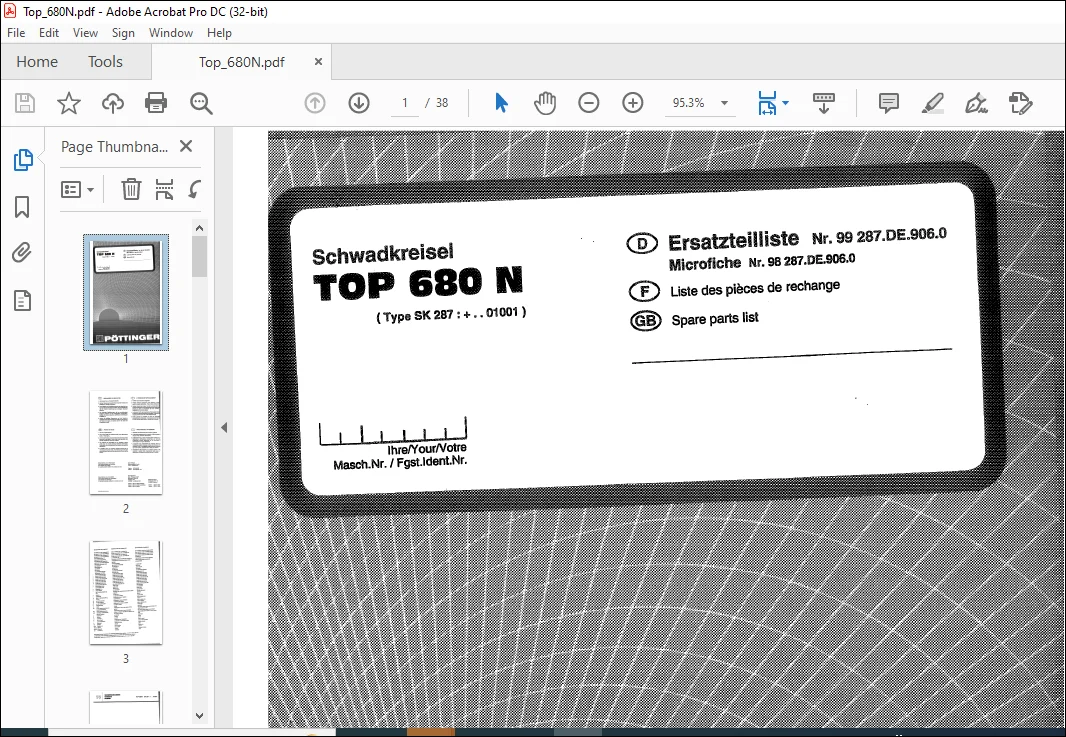Delete selected page with trash icon
Image resolution: width=1066 pixels, height=737 pixels.
tap(131, 189)
